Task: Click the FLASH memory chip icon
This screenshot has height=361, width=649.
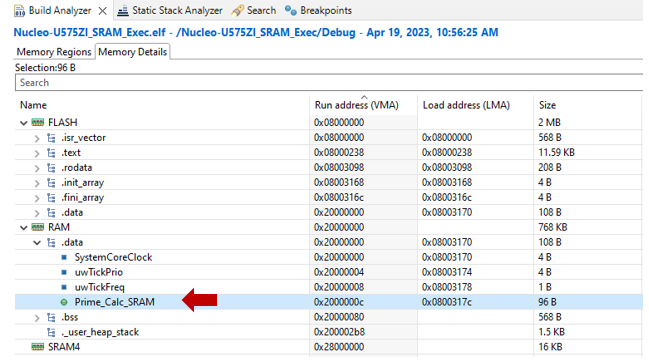Action: click(x=38, y=123)
